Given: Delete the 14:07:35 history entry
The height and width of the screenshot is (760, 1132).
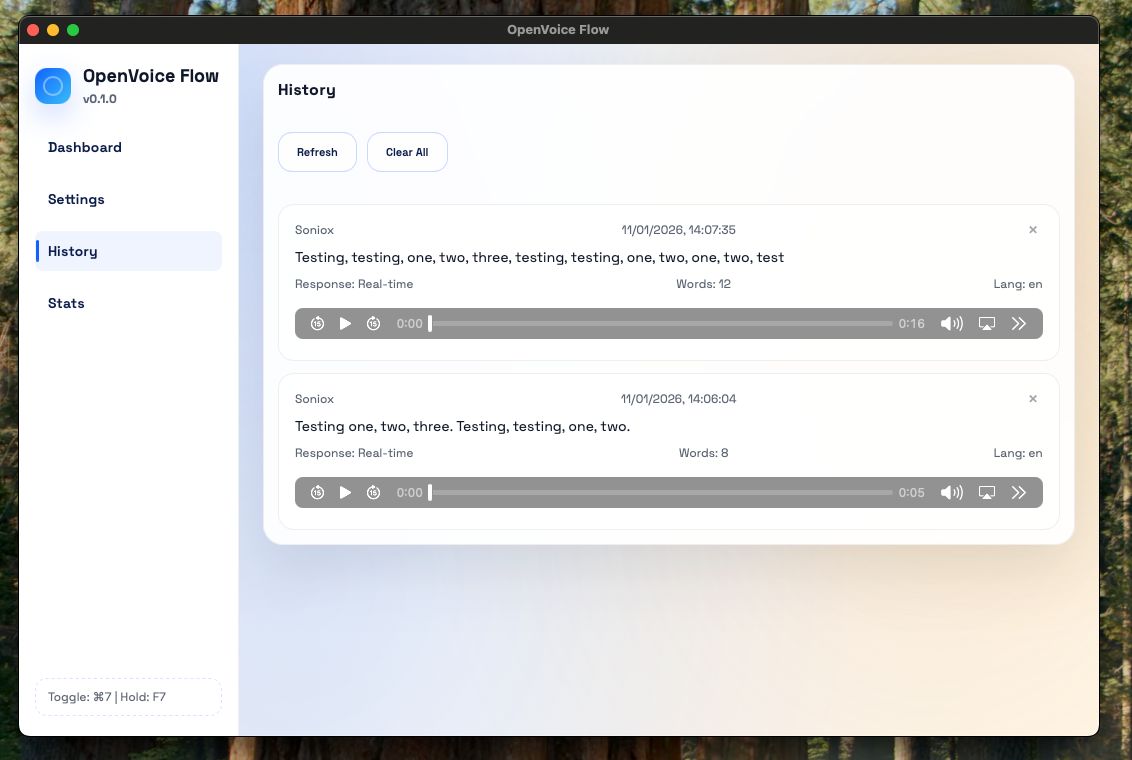Looking at the screenshot, I should (x=1032, y=230).
